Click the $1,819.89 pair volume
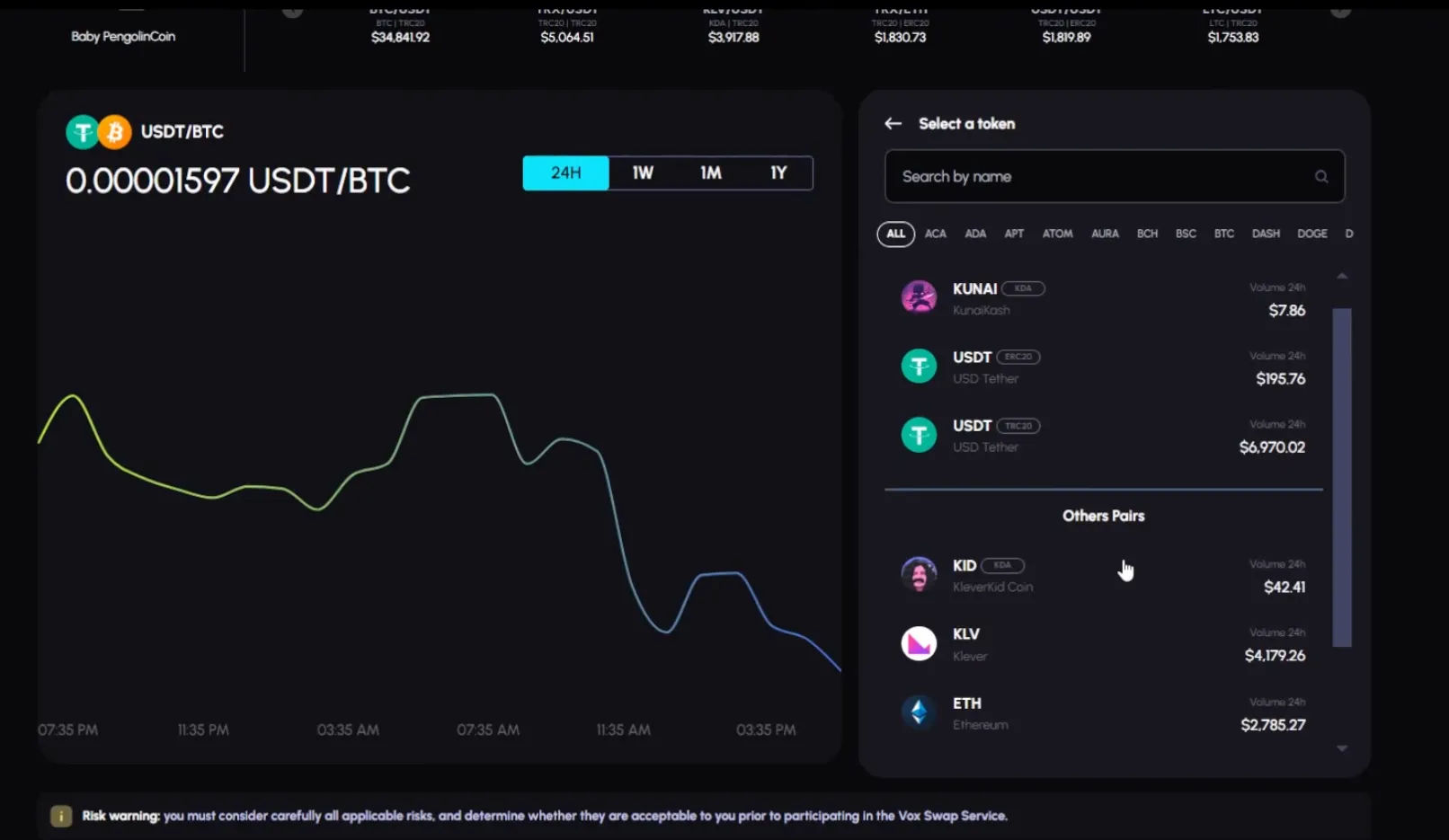Screen dimensions: 1449x840 point(1066,38)
